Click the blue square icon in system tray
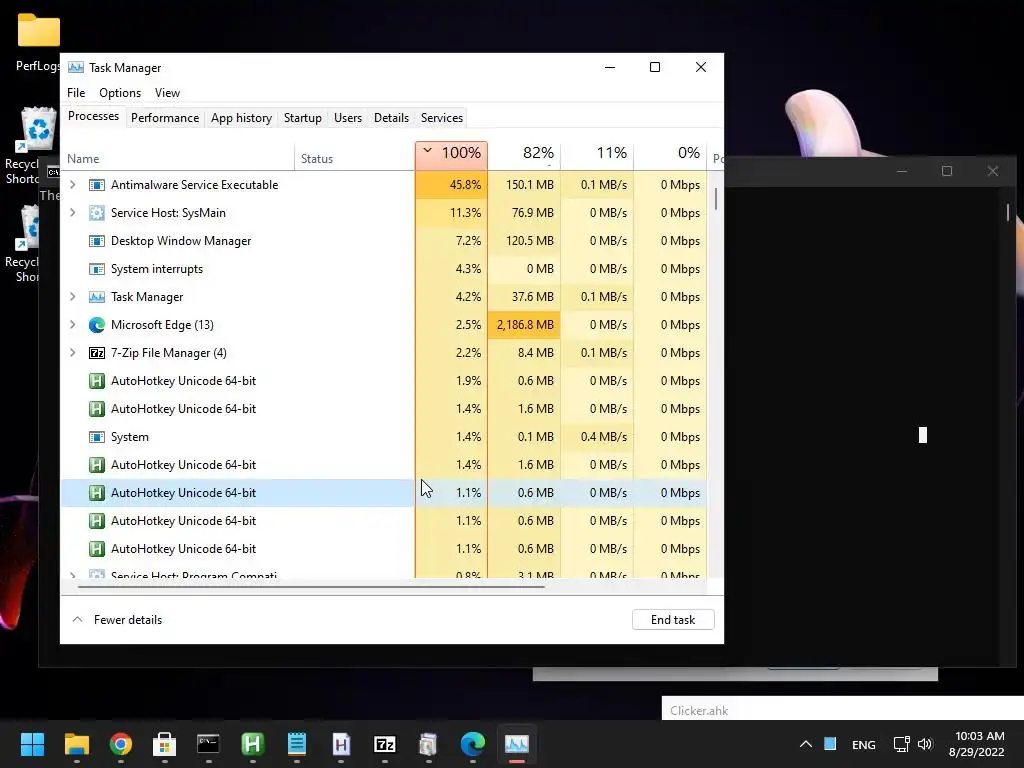1024x768 pixels. click(830, 744)
